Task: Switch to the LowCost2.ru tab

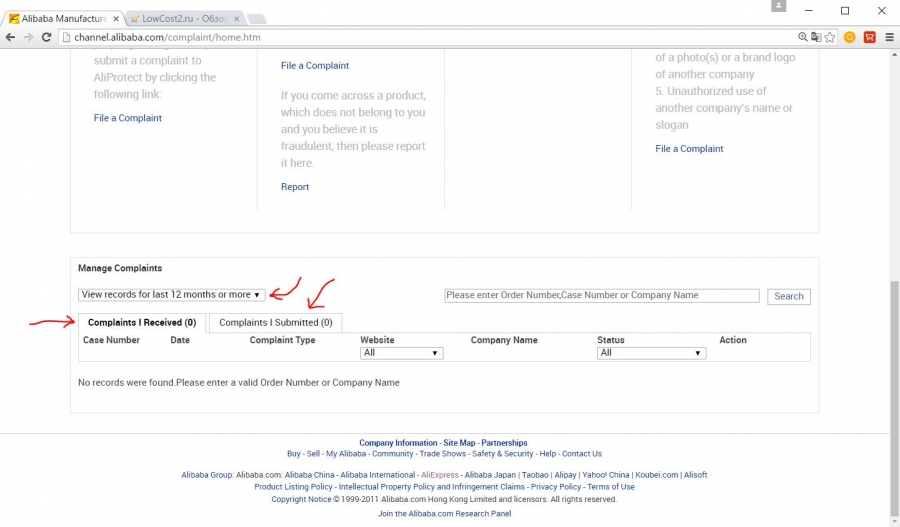Action: pos(184,18)
